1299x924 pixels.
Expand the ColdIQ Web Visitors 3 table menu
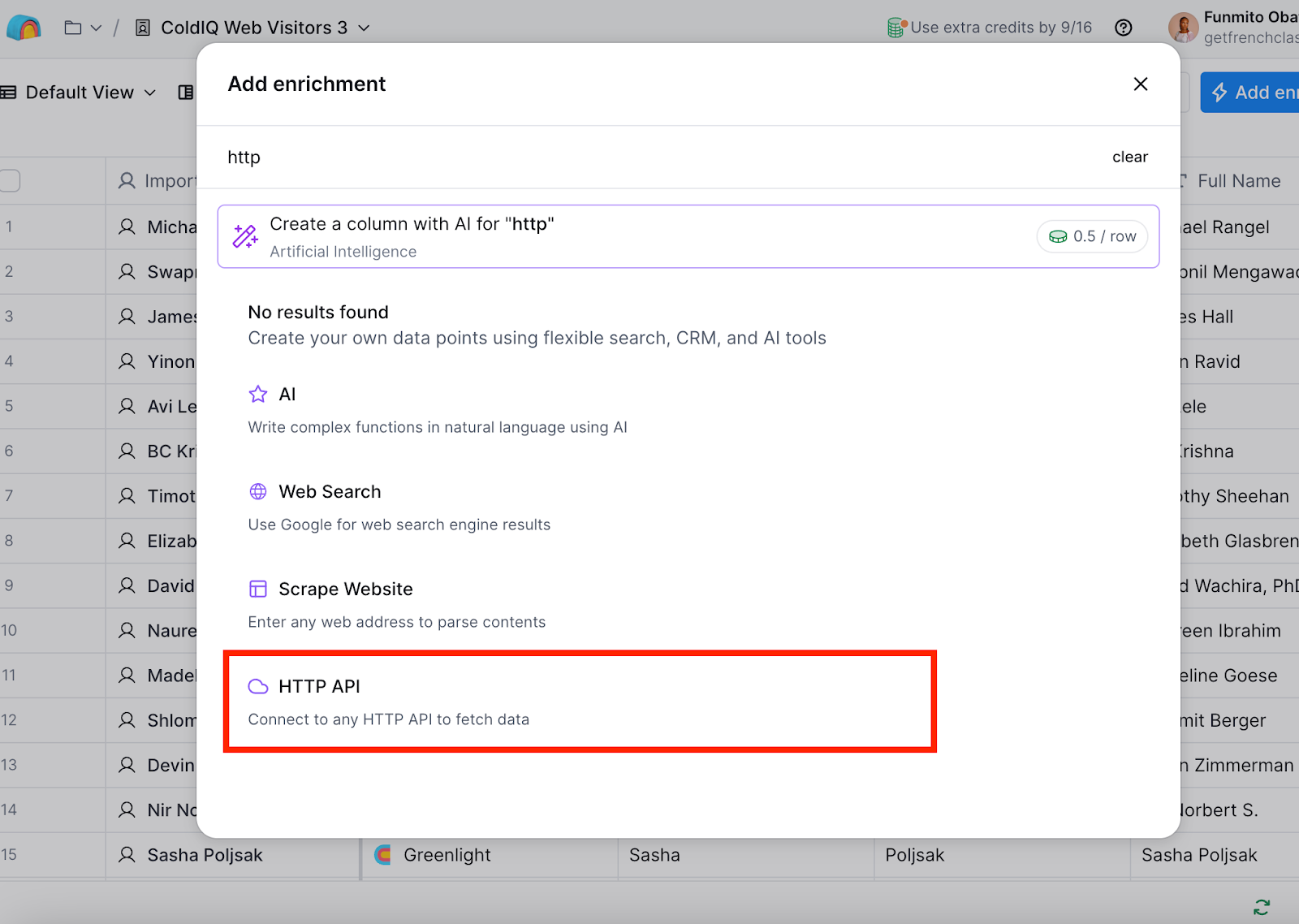(364, 28)
